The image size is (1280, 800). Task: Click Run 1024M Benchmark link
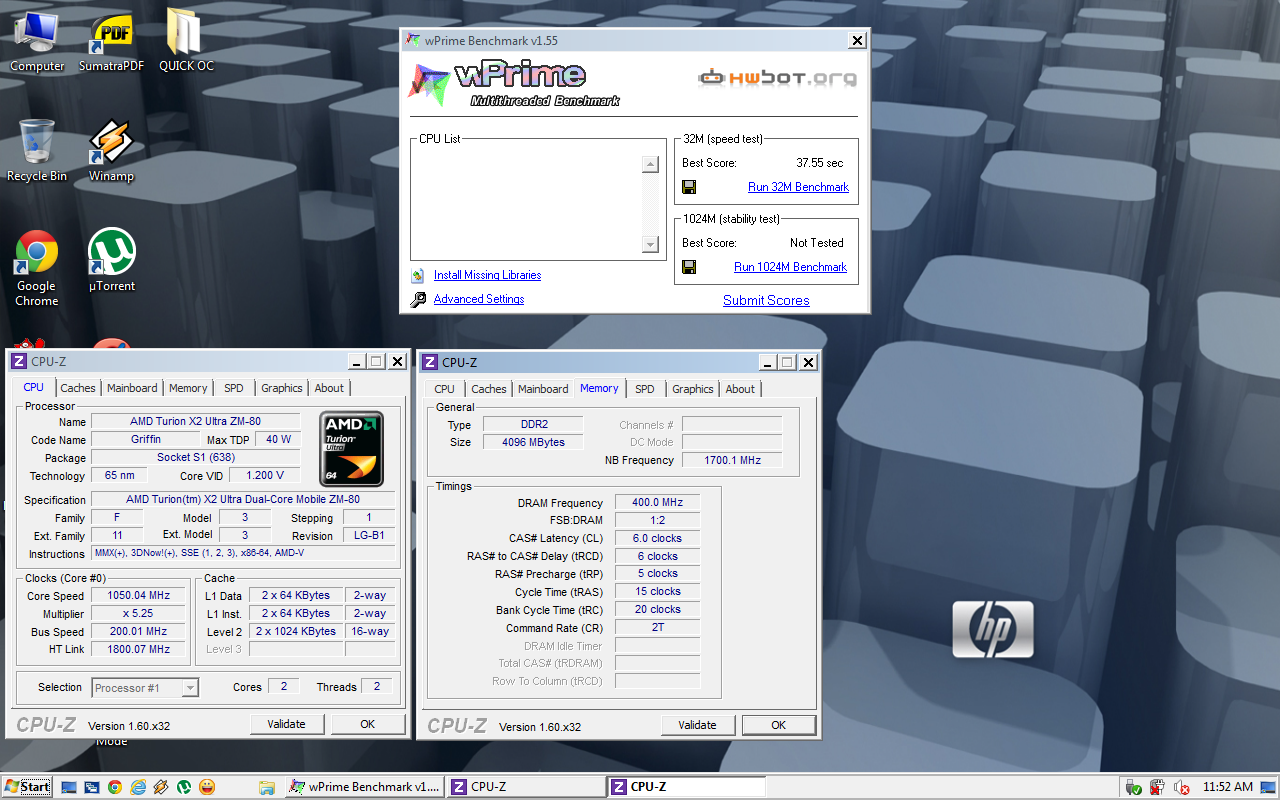pos(790,267)
